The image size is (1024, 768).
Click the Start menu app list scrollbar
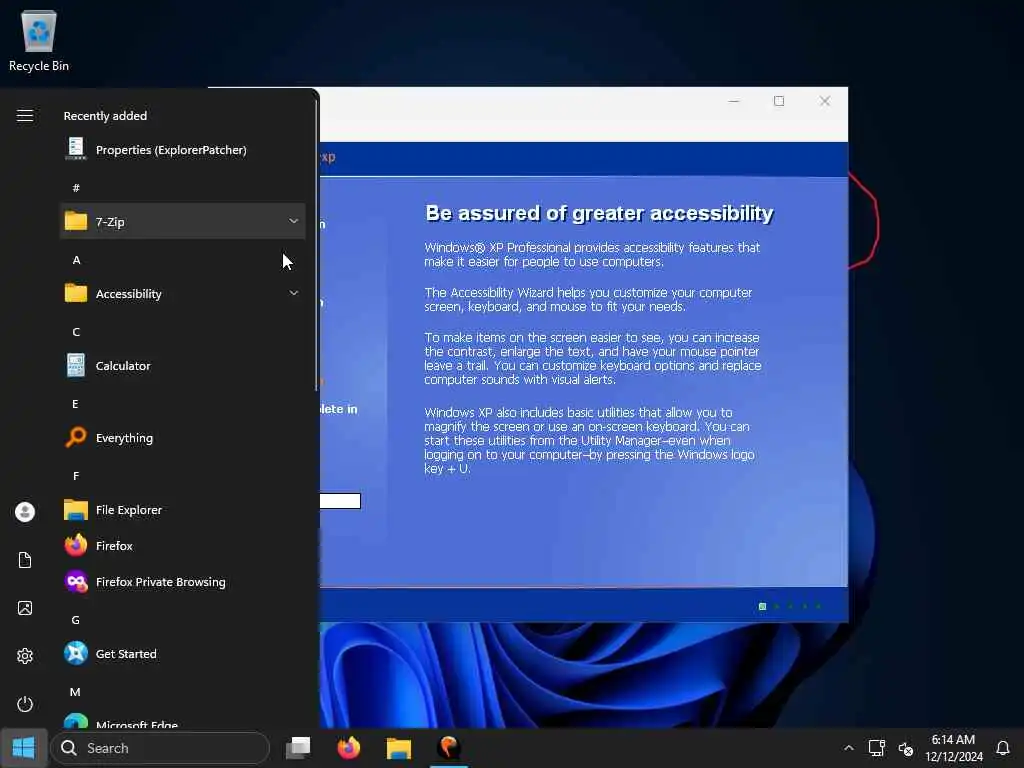pyautogui.click(x=316, y=246)
